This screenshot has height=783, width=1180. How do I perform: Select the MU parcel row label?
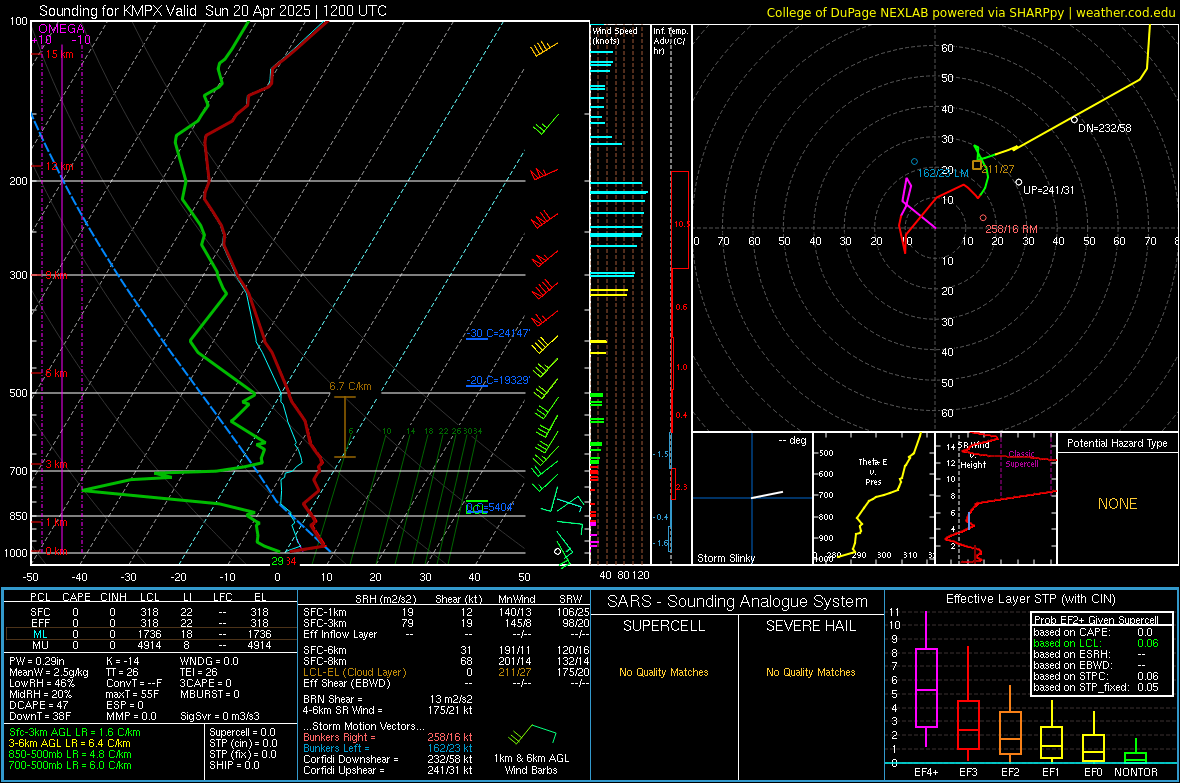pos(40,644)
